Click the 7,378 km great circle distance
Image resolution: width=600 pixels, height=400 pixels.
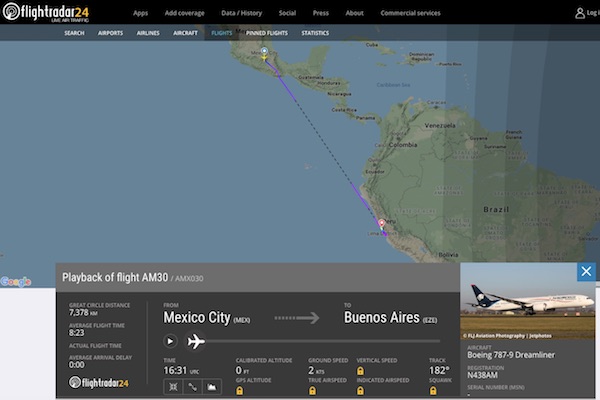(x=83, y=313)
